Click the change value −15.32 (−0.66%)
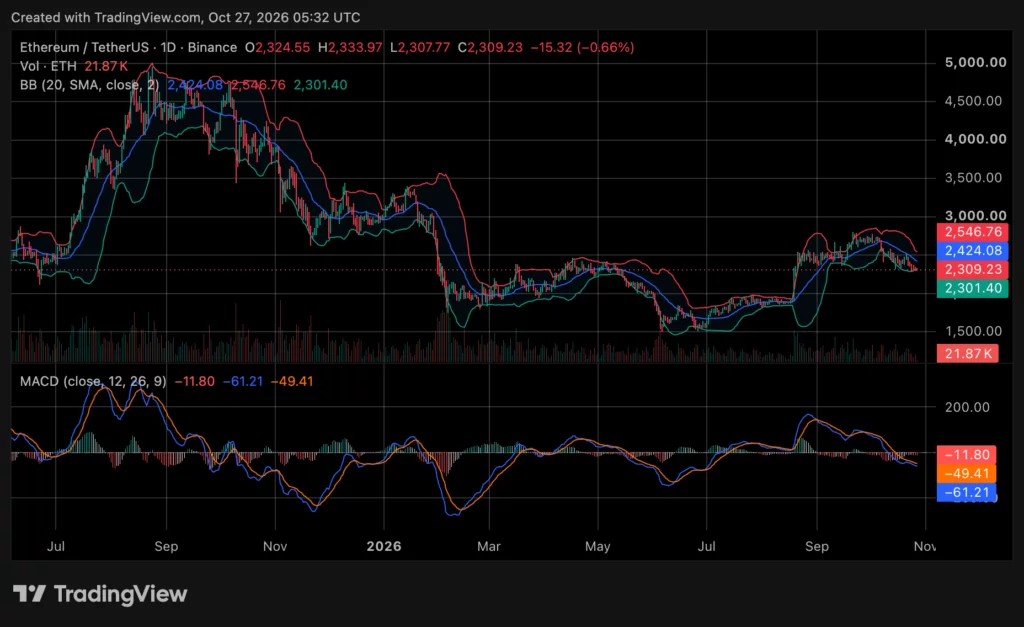This screenshot has width=1024, height=627. click(x=583, y=47)
